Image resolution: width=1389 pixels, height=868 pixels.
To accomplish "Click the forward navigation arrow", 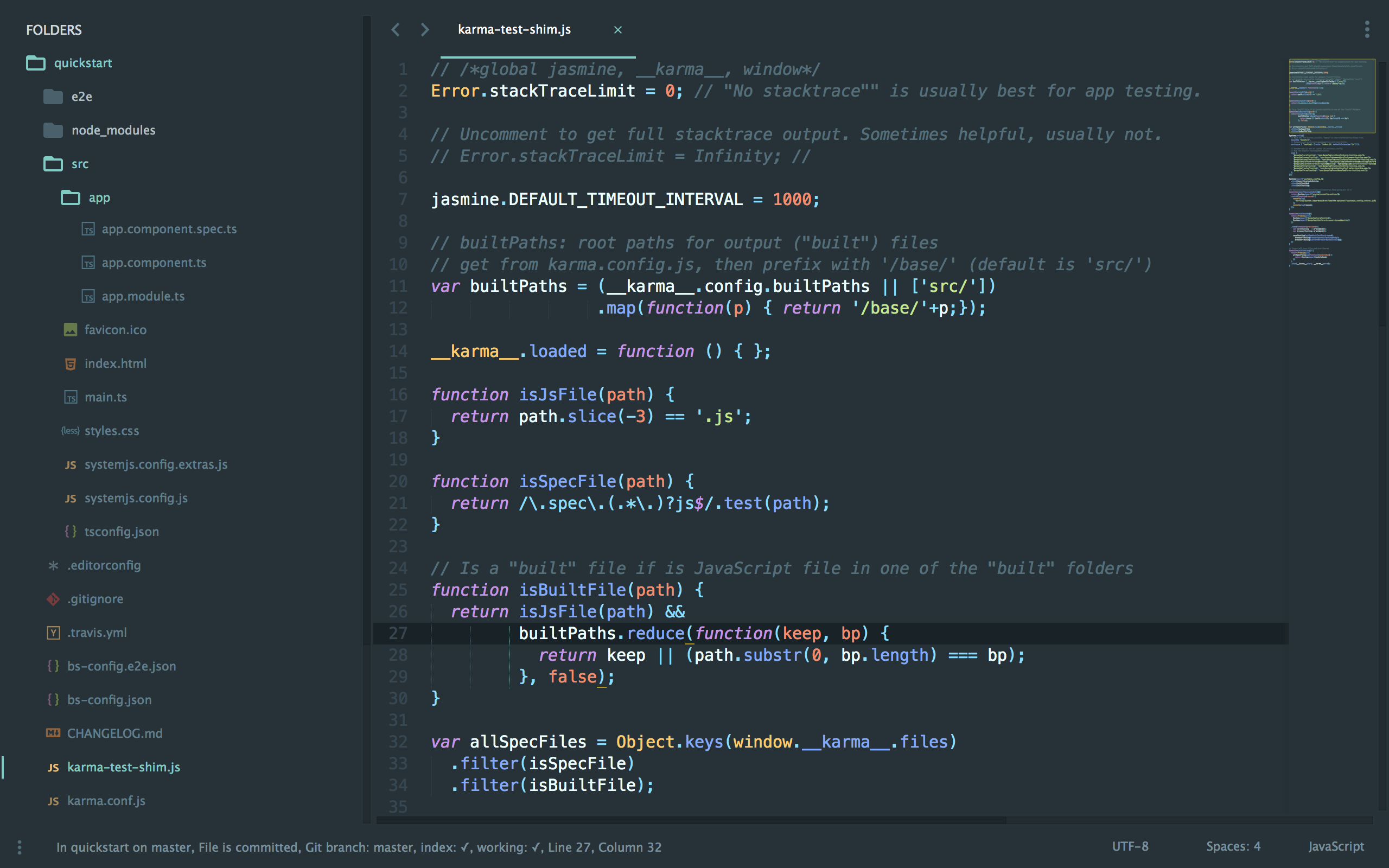I will (425, 29).
